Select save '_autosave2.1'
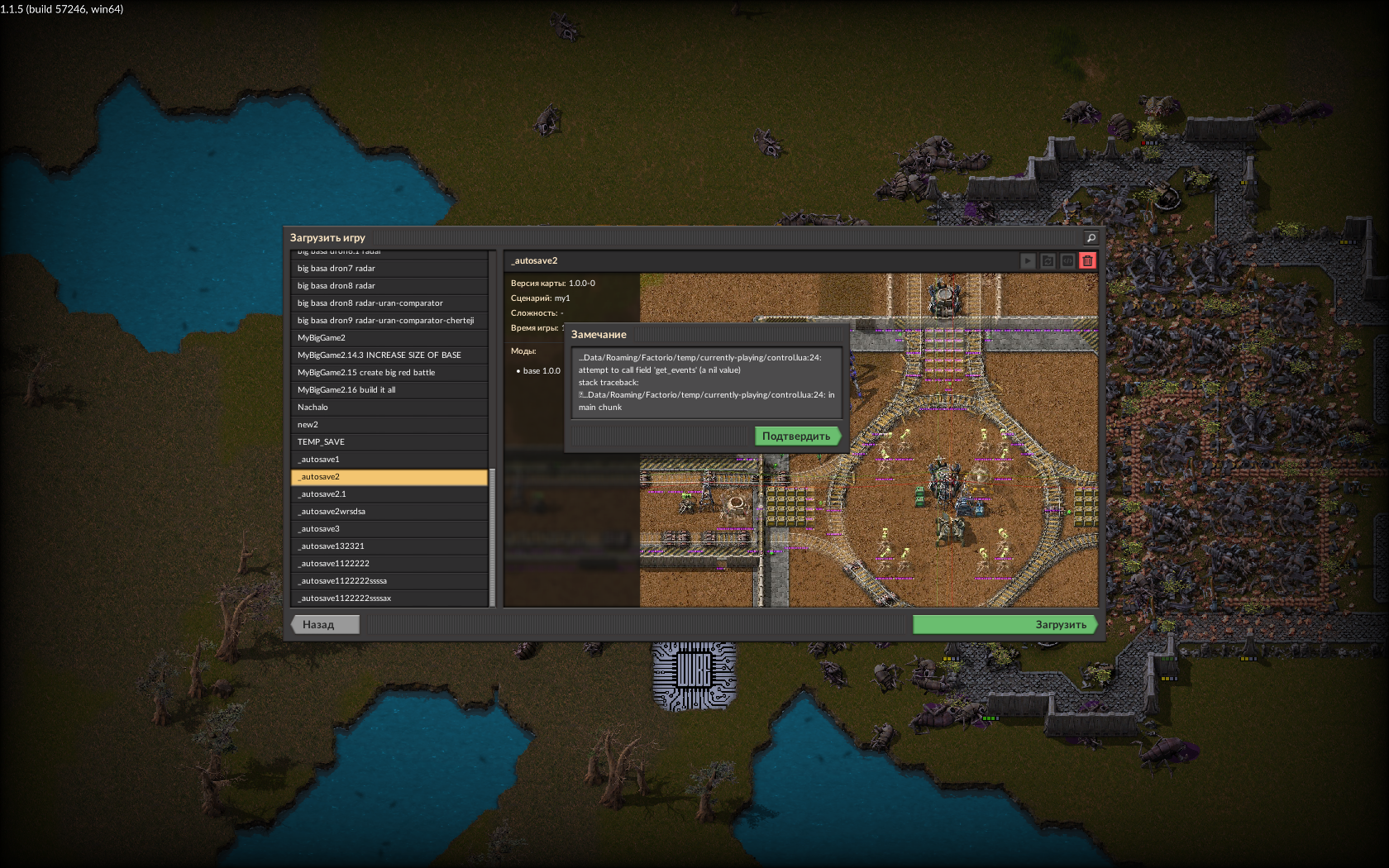Screen dimensions: 1389x868 pos(389,494)
